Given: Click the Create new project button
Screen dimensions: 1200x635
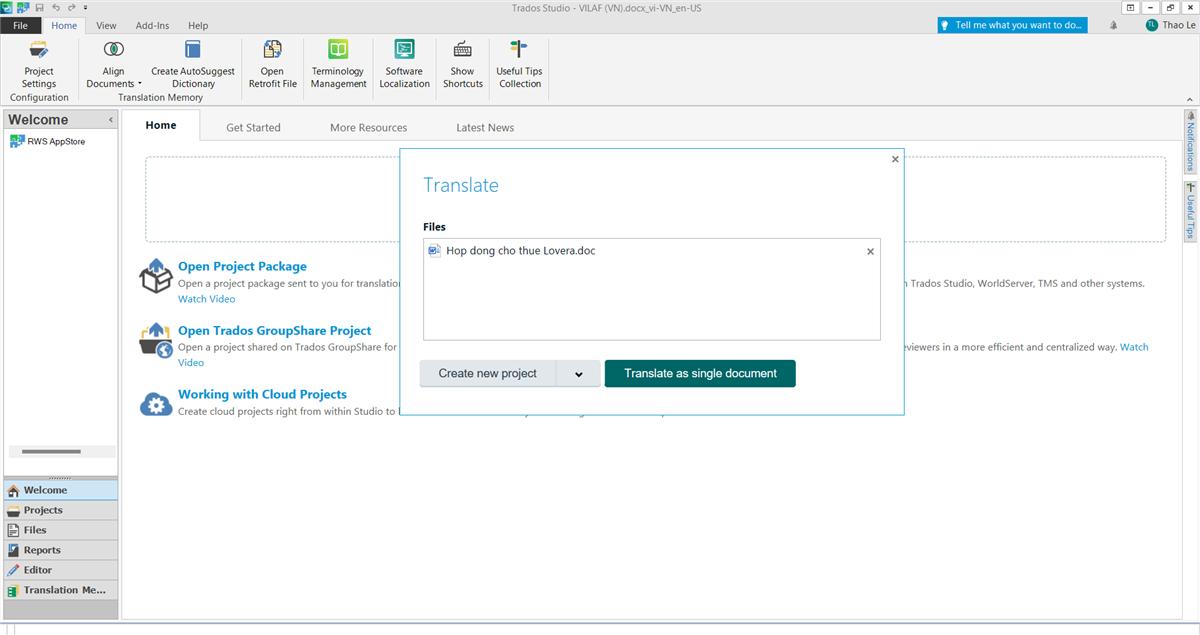Looking at the screenshot, I should (488, 374).
